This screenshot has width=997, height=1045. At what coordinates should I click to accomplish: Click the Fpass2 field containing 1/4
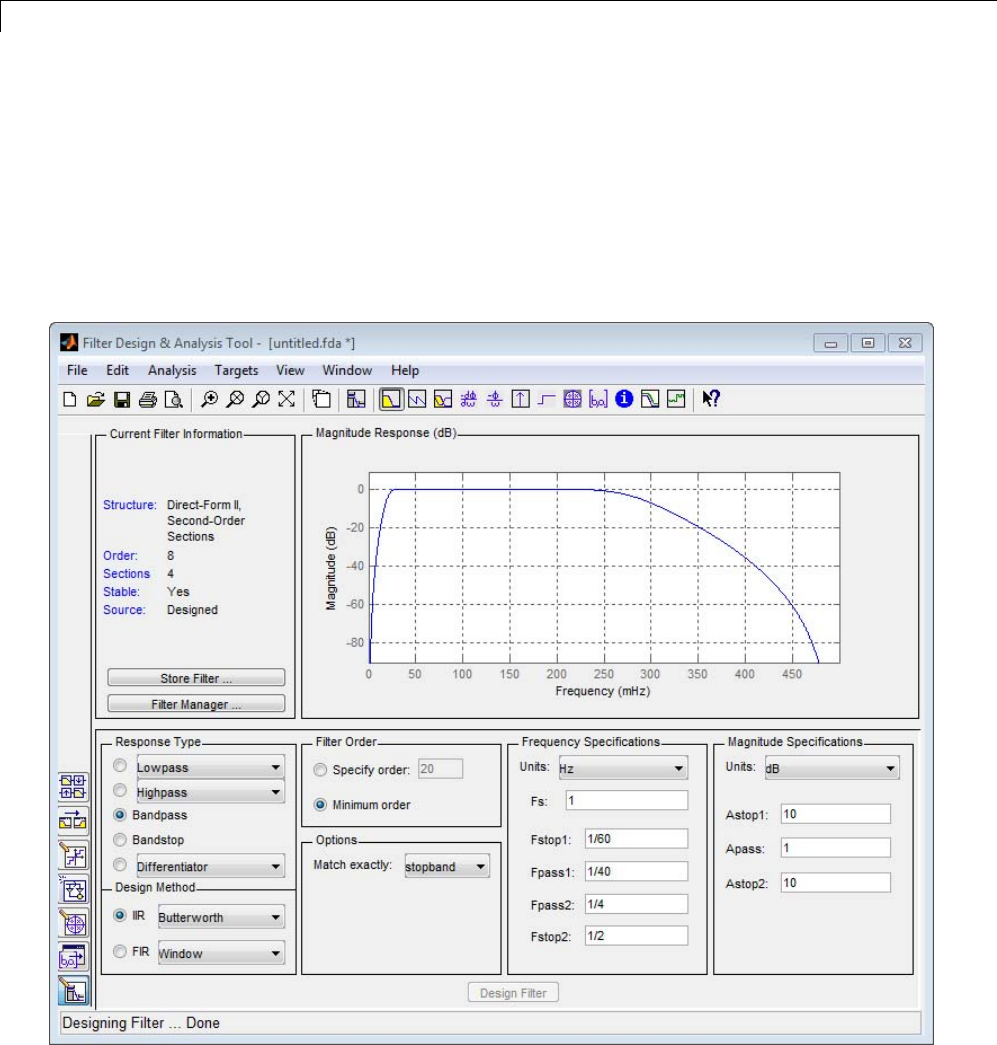click(636, 904)
